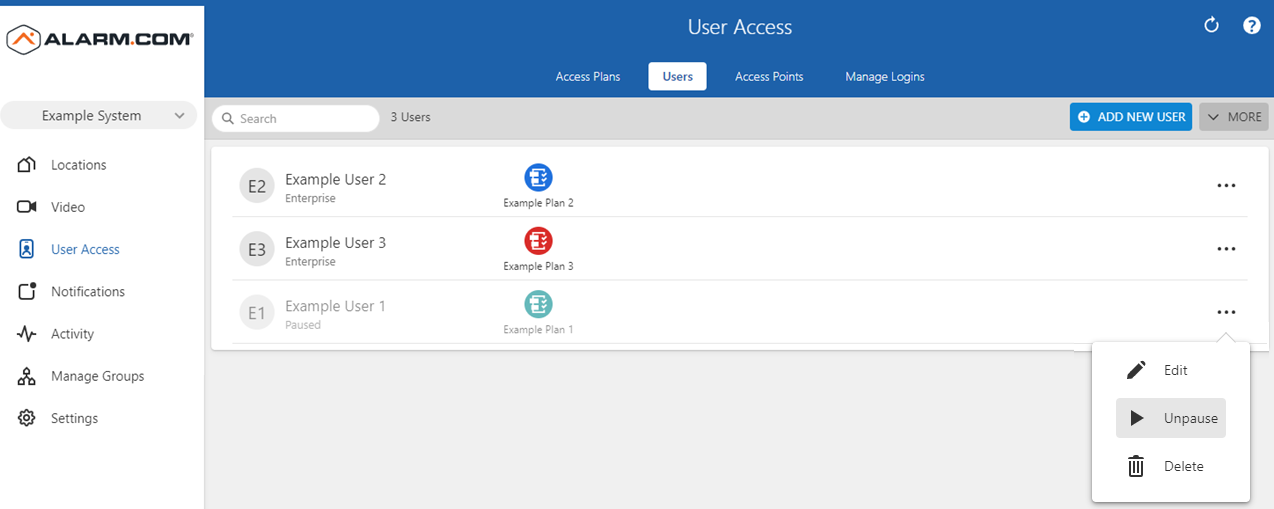
Task: Click the E3 user avatar
Action: coord(257,249)
